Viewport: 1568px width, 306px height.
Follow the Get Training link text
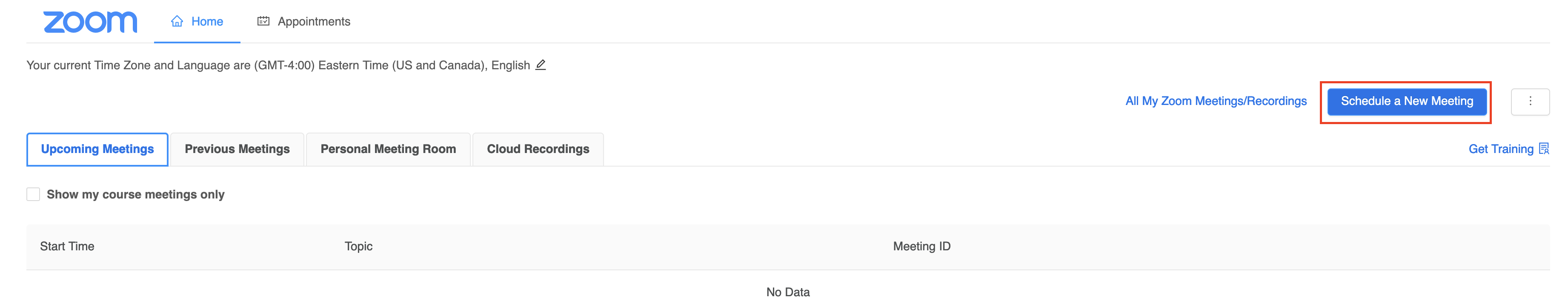1500,149
